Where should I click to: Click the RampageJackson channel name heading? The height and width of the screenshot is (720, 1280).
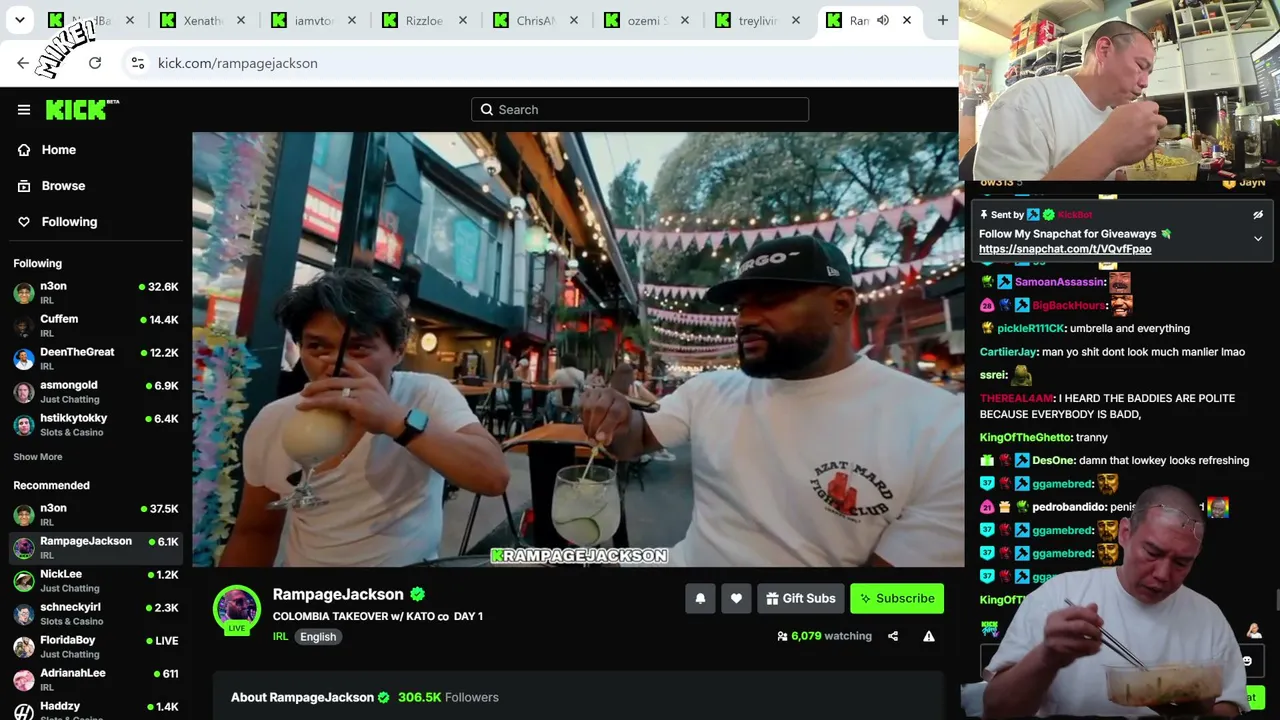338,594
